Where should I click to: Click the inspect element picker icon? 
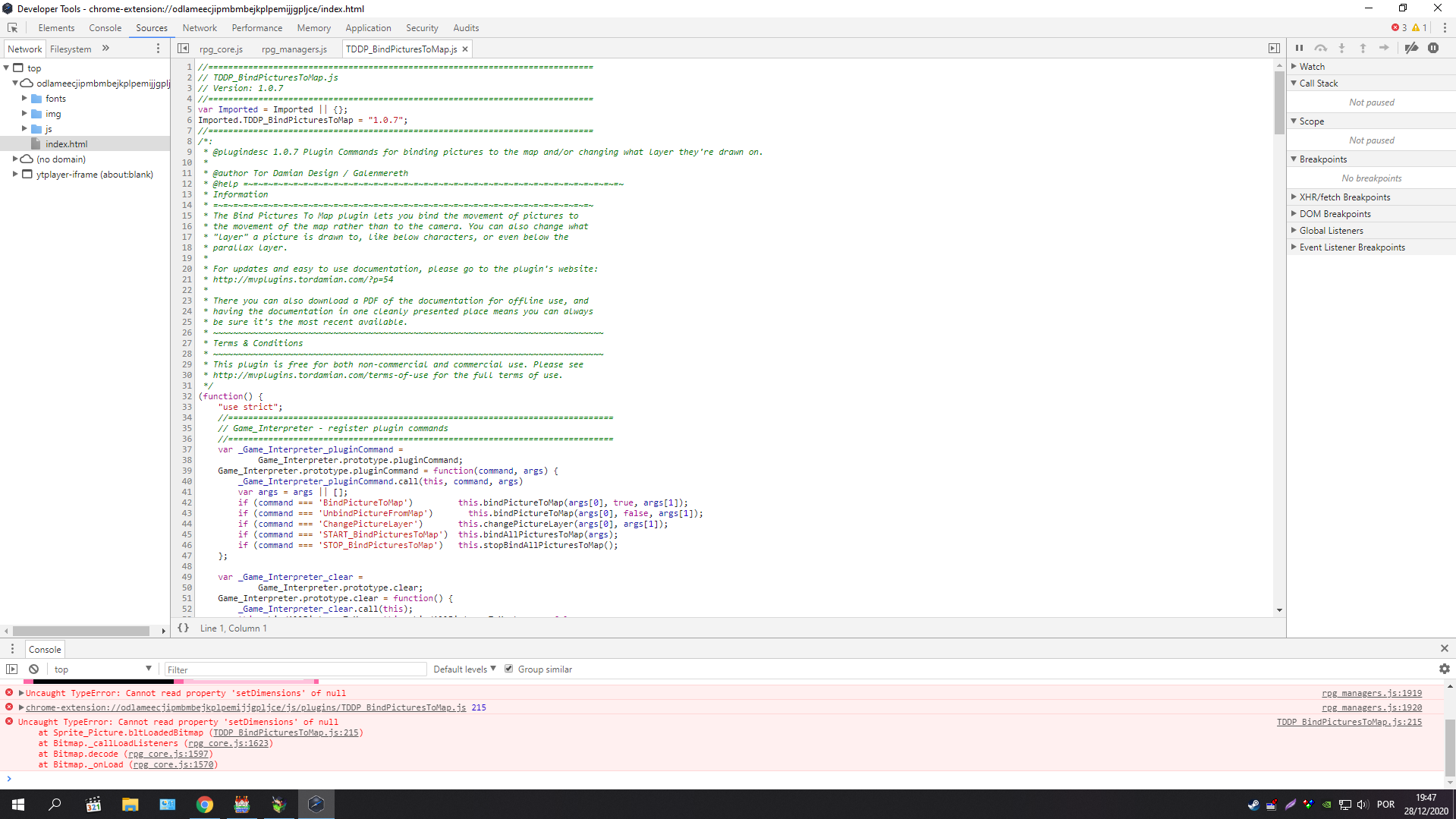pos(13,28)
